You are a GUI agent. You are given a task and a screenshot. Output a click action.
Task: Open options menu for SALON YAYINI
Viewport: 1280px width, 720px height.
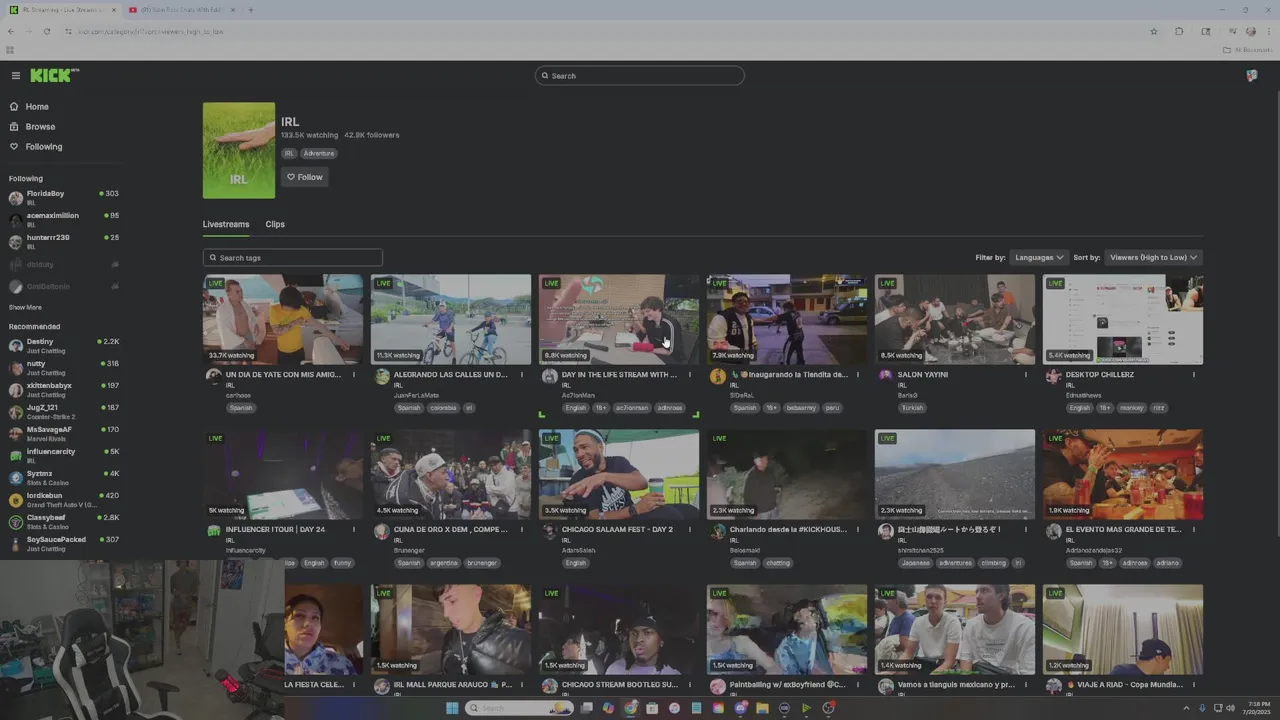pos(1026,375)
